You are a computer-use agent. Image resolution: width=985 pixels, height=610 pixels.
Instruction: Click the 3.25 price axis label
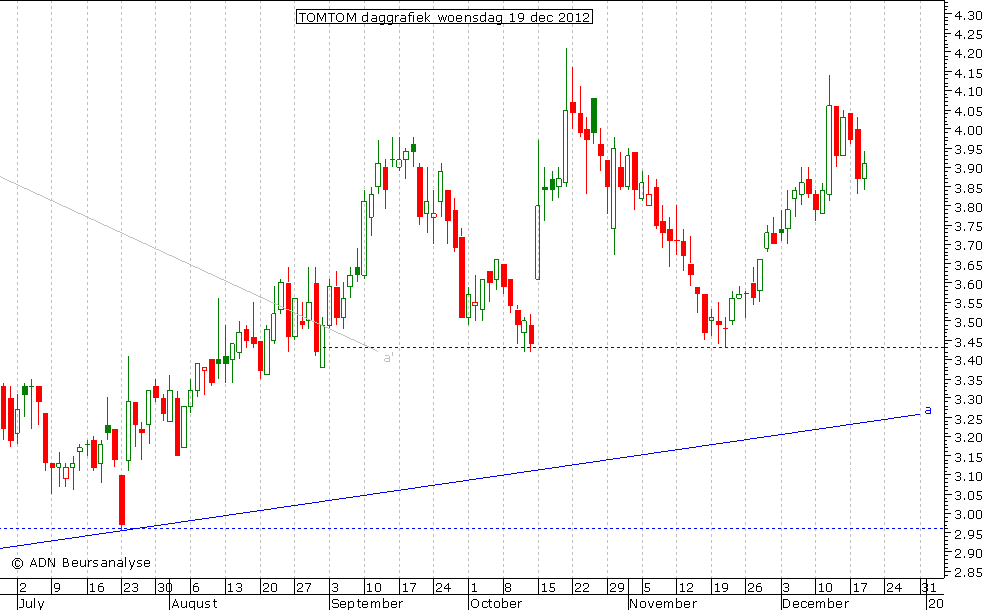pos(968,419)
